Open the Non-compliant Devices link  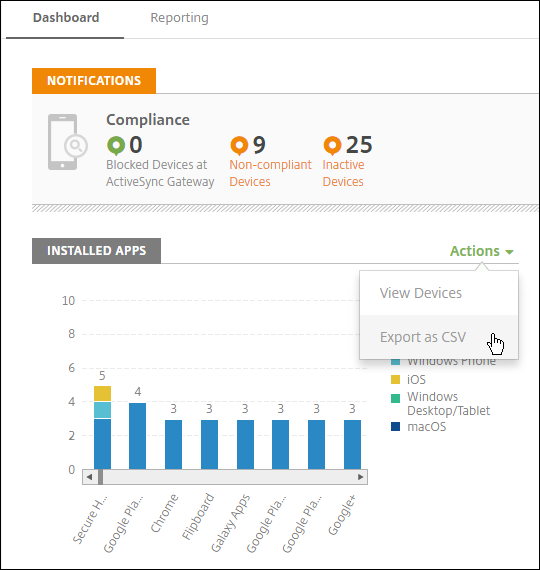(270, 173)
